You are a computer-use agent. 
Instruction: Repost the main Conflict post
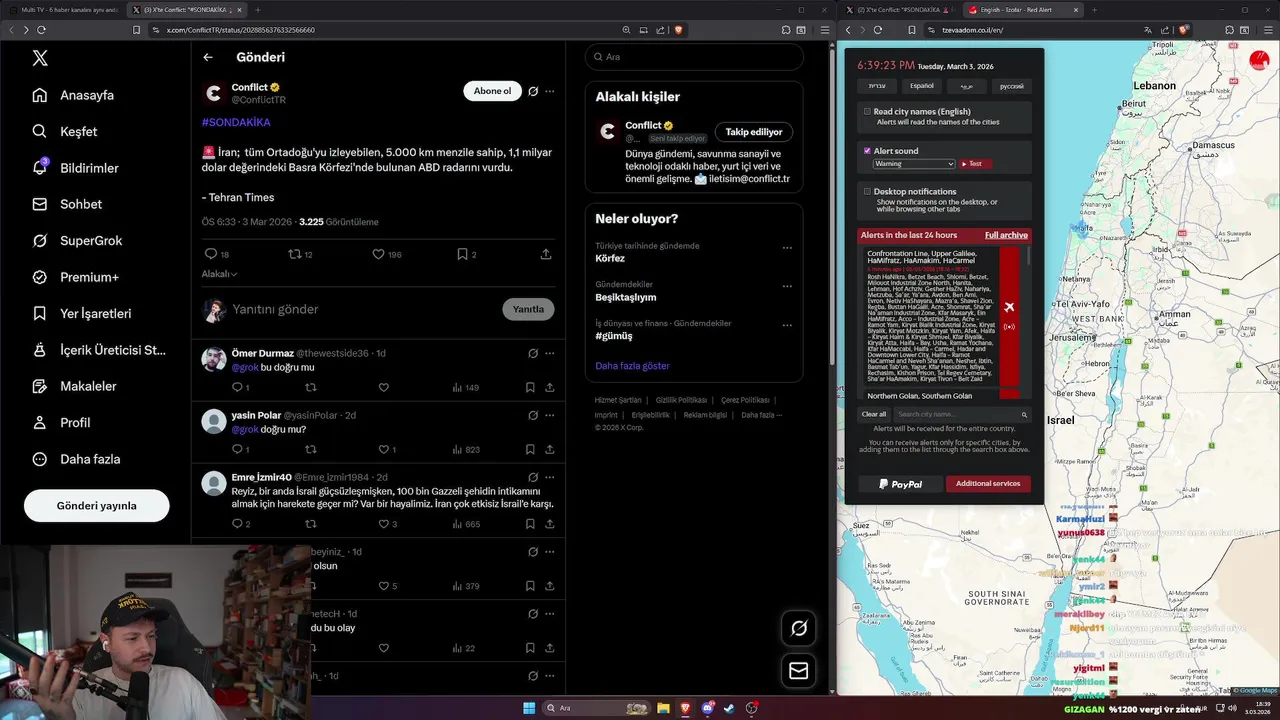tap(295, 254)
